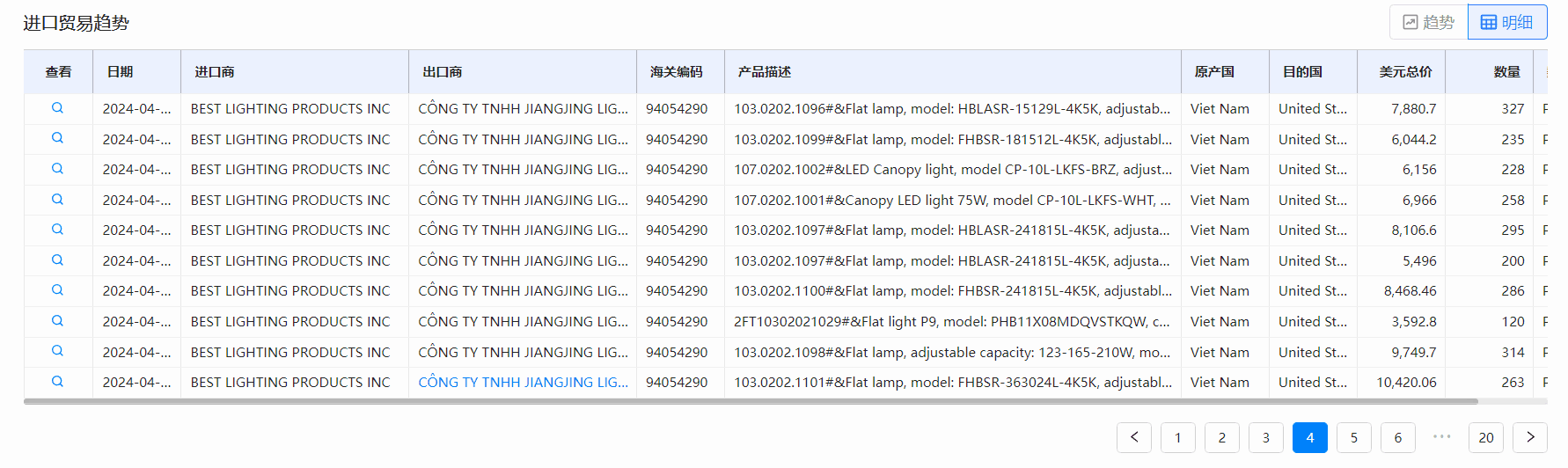View details of Flat light P9 row

coord(57,321)
